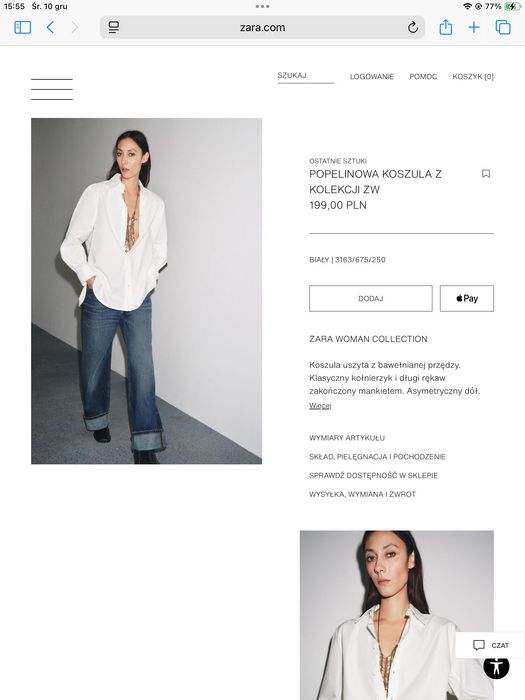Open Logowanie login page
The image size is (525, 700).
pos(371,77)
